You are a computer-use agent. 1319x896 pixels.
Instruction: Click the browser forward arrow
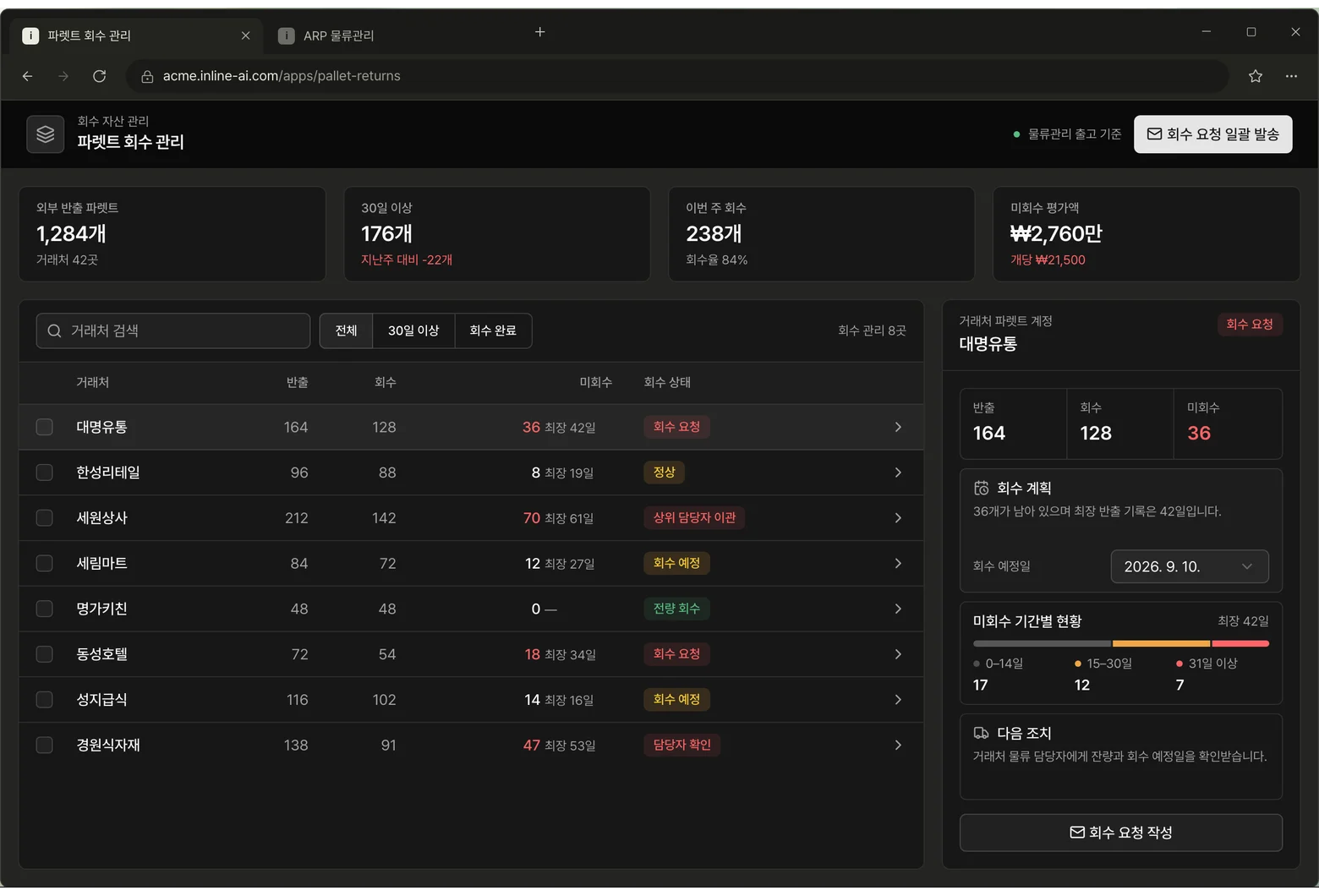tap(63, 76)
